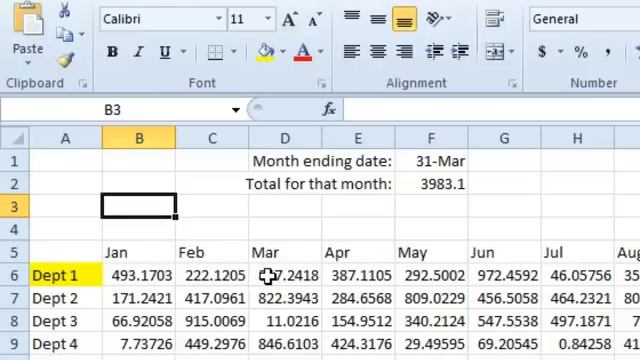Open Font dialog launcher
Image resolution: width=640 pixels, height=360 pixels.
point(322,84)
